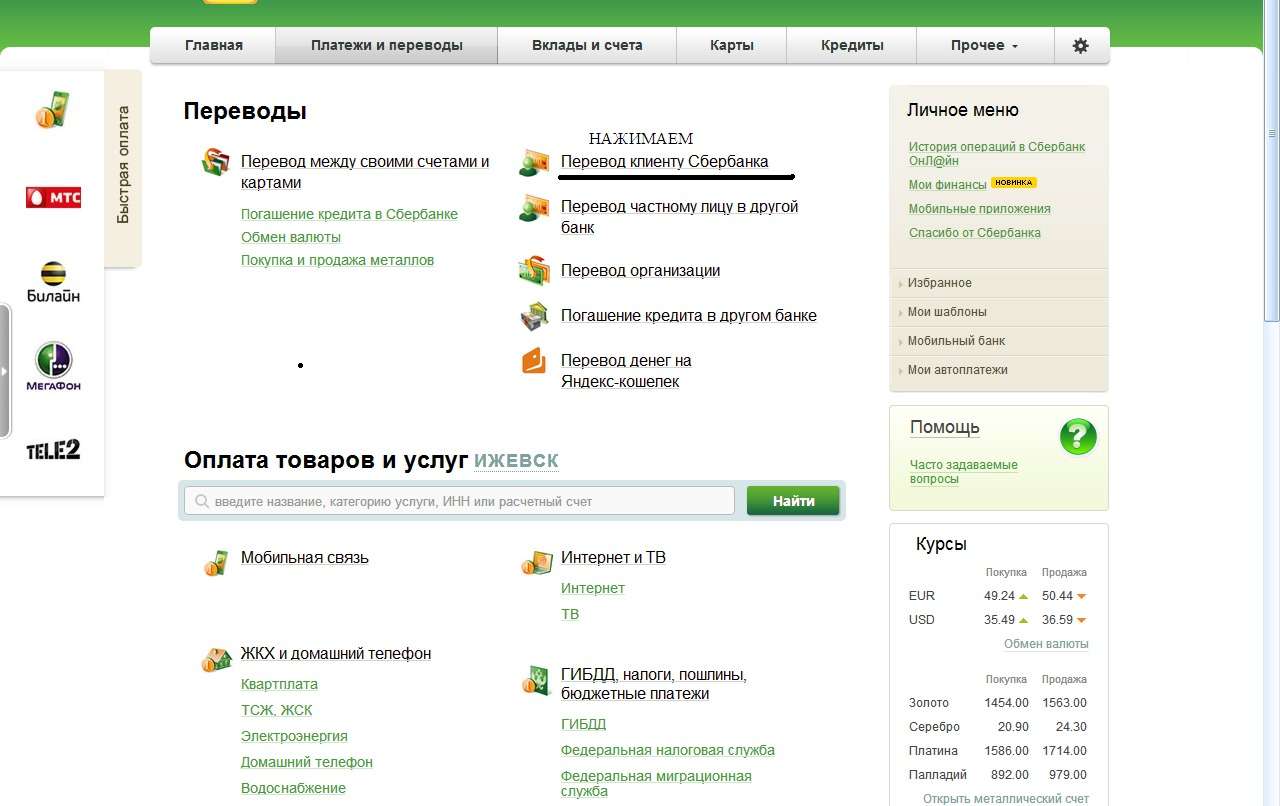Click the Найти search button
The height and width of the screenshot is (806, 1280).
pyautogui.click(x=793, y=501)
